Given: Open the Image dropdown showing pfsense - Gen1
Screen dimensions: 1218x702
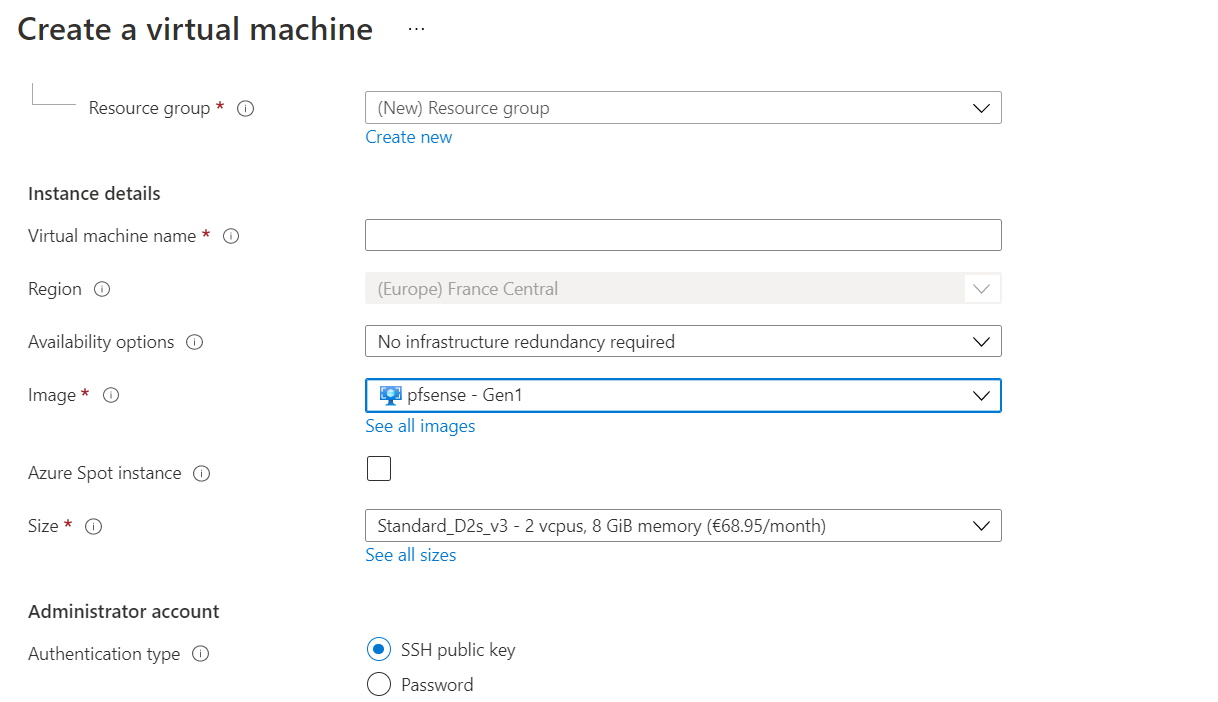Looking at the screenshot, I should (x=683, y=395).
